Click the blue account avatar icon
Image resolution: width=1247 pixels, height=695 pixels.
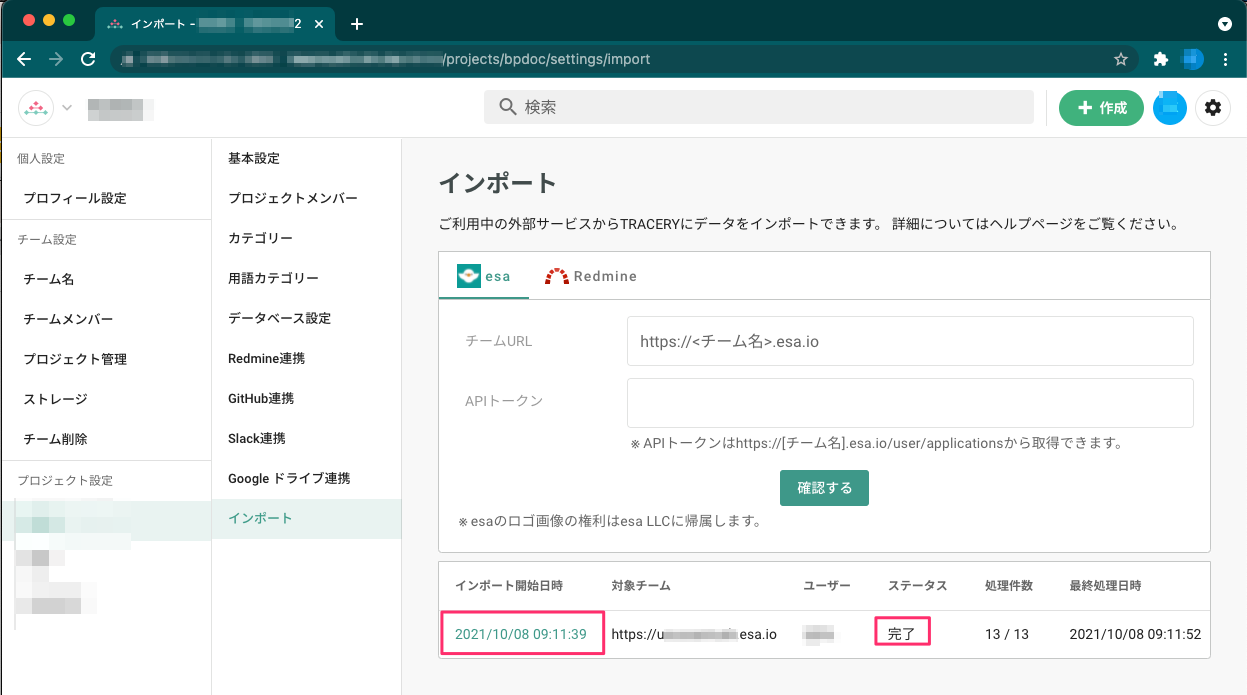(1169, 107)
